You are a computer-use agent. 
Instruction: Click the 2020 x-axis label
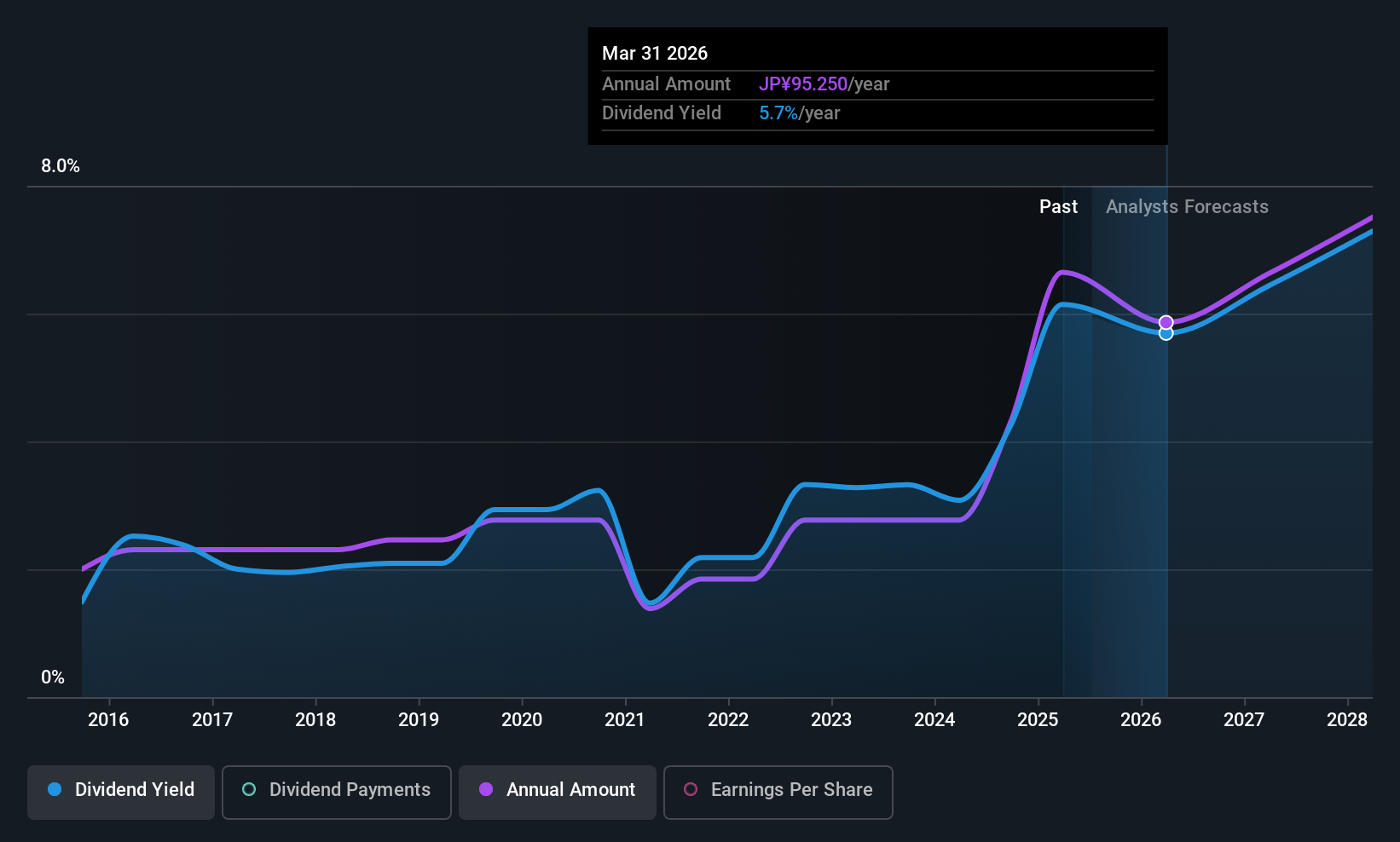click(x=522, y=720)
